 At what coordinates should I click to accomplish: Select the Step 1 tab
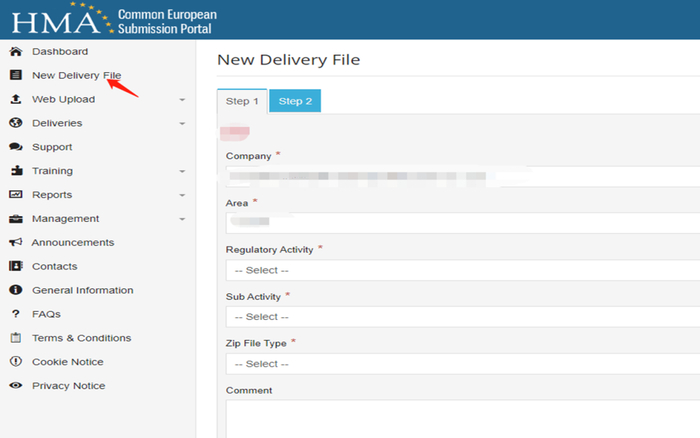pos(242,101)
